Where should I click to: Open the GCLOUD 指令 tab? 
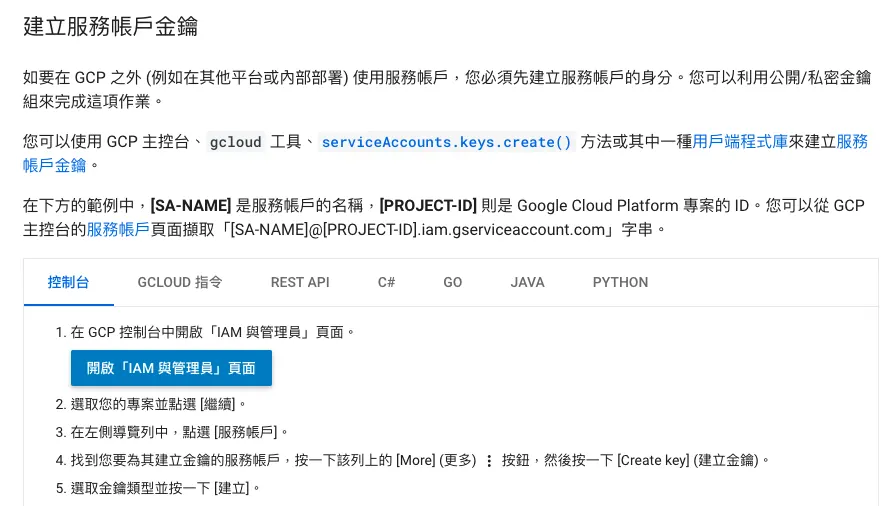[180, 282]
